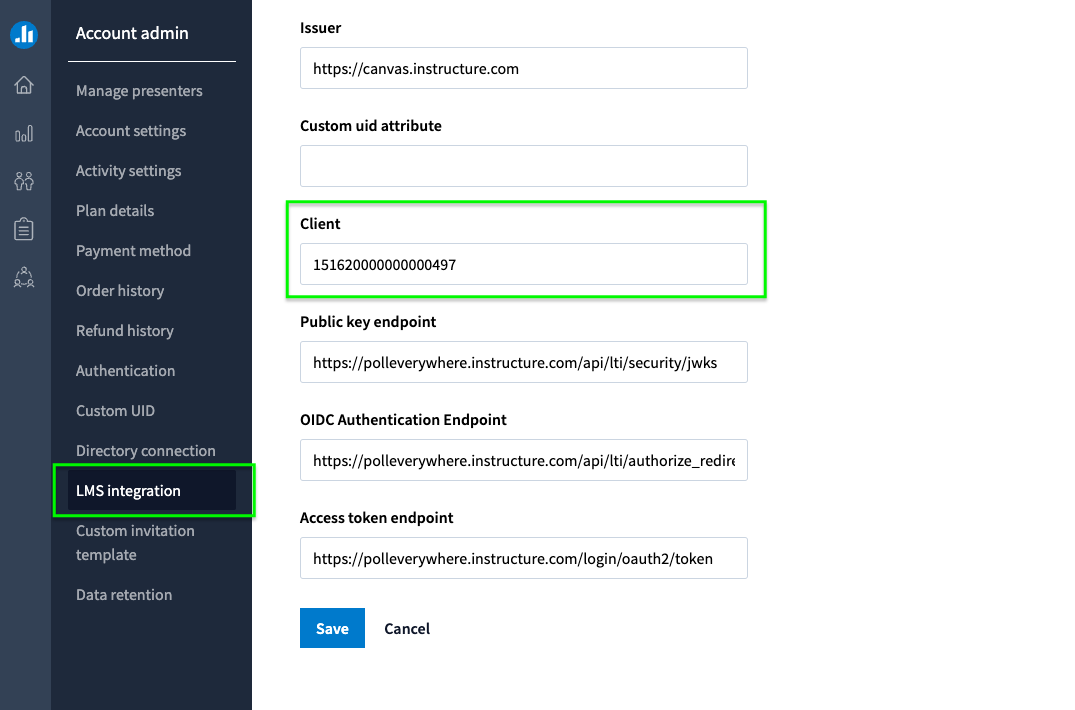Go to Account settings
This screenshot has height=710, width=1075.
click(131, 130)
